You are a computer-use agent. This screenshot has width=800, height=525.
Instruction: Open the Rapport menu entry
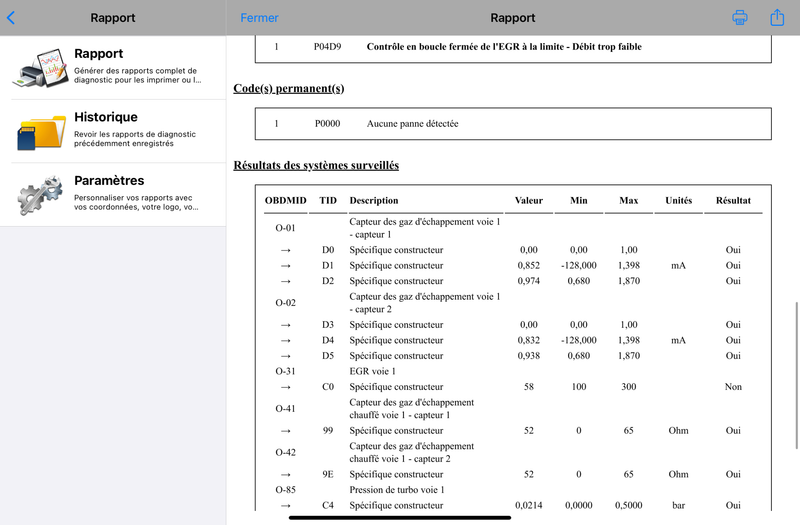[x=113, y=68]
